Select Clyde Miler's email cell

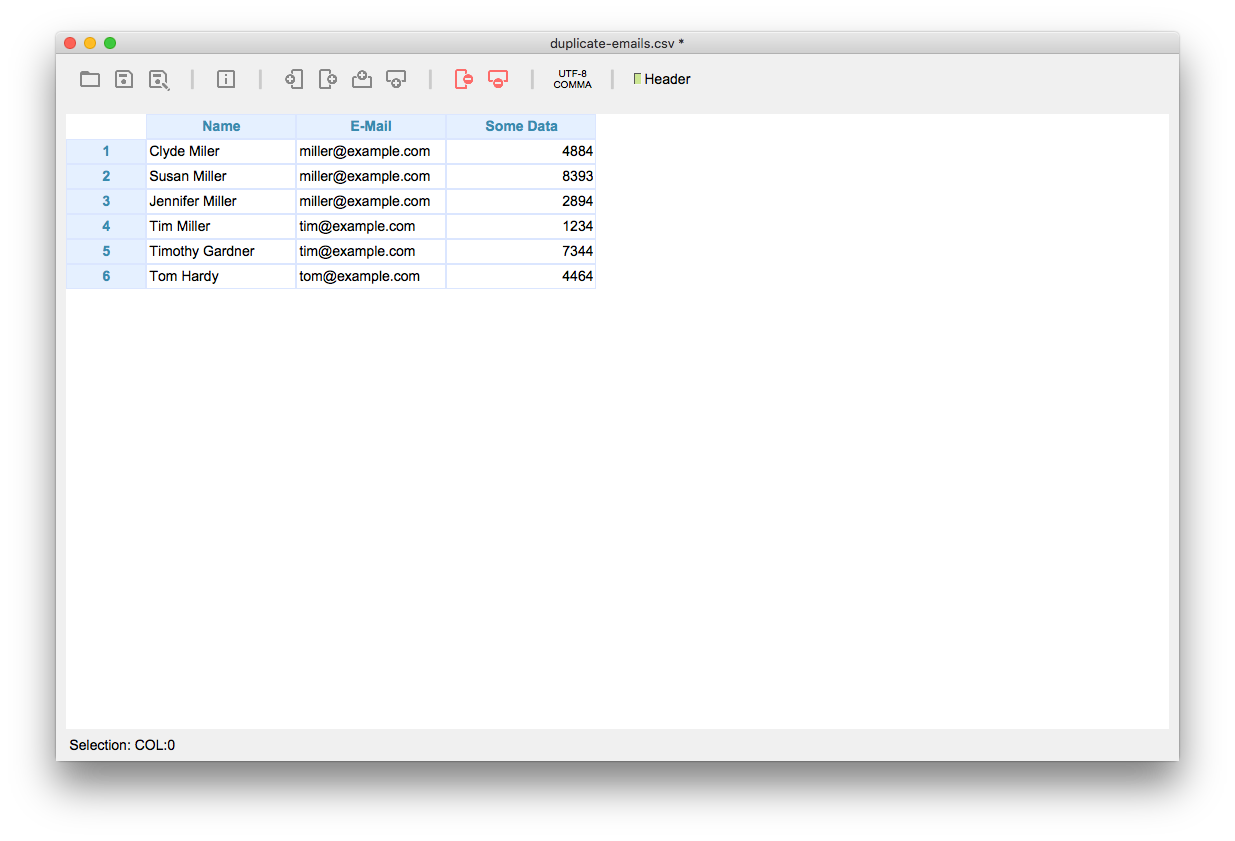[x=371, y=151]
